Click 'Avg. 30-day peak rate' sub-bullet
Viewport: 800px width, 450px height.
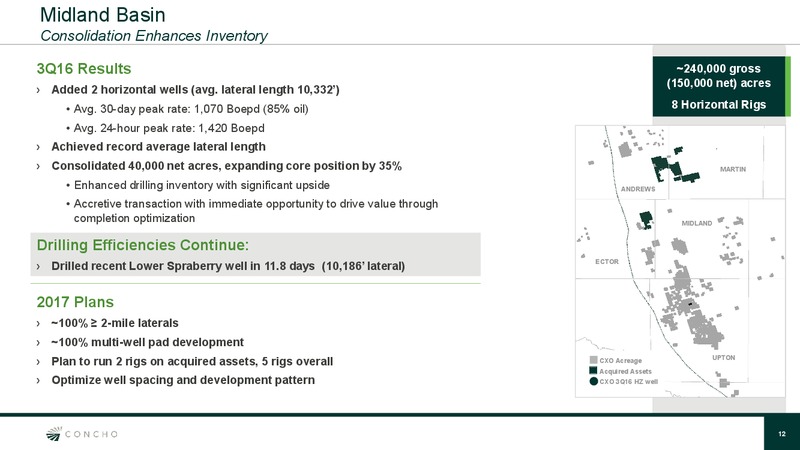click(191, 109)
